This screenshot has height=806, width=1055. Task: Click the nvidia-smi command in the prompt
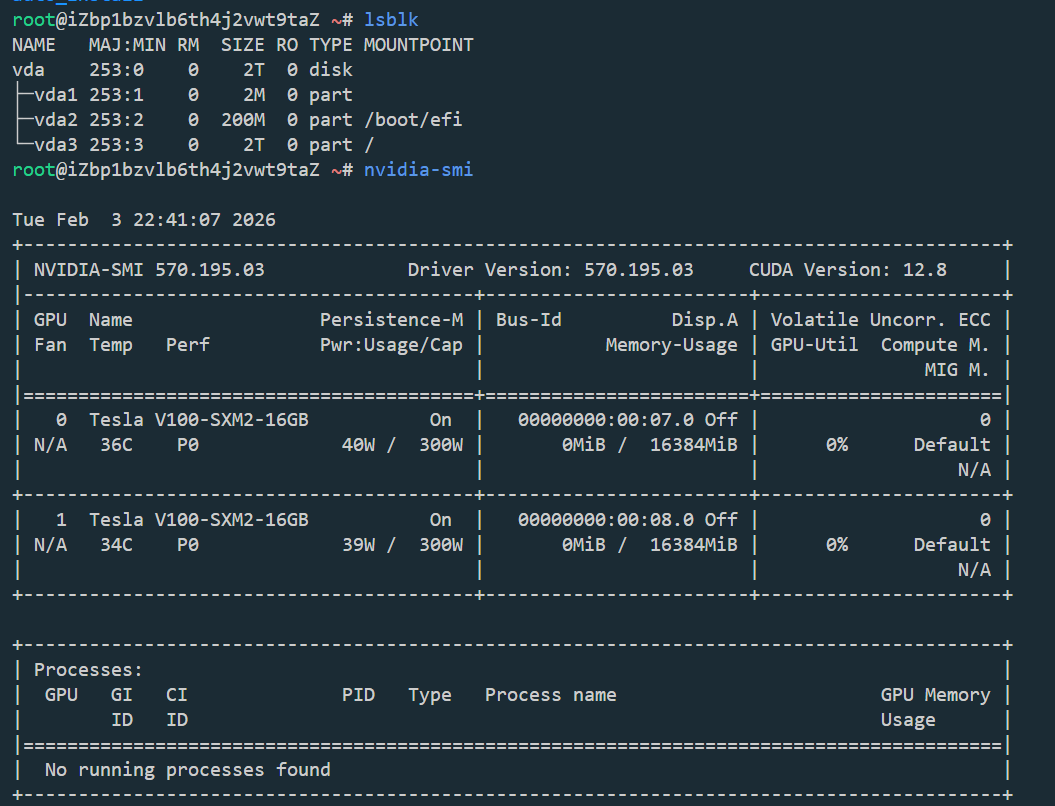(x=418, y=170)
